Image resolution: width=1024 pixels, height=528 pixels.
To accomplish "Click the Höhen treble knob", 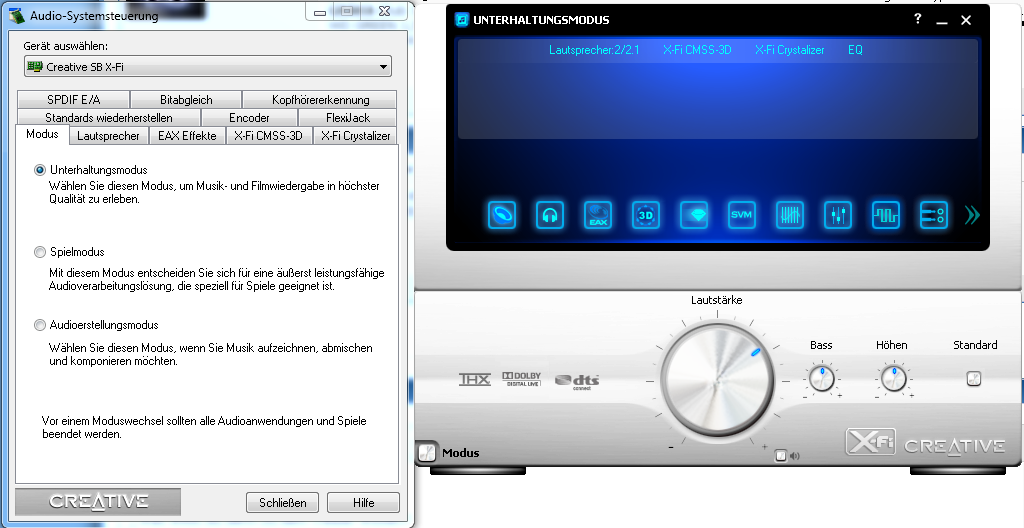I will (892, 378).
